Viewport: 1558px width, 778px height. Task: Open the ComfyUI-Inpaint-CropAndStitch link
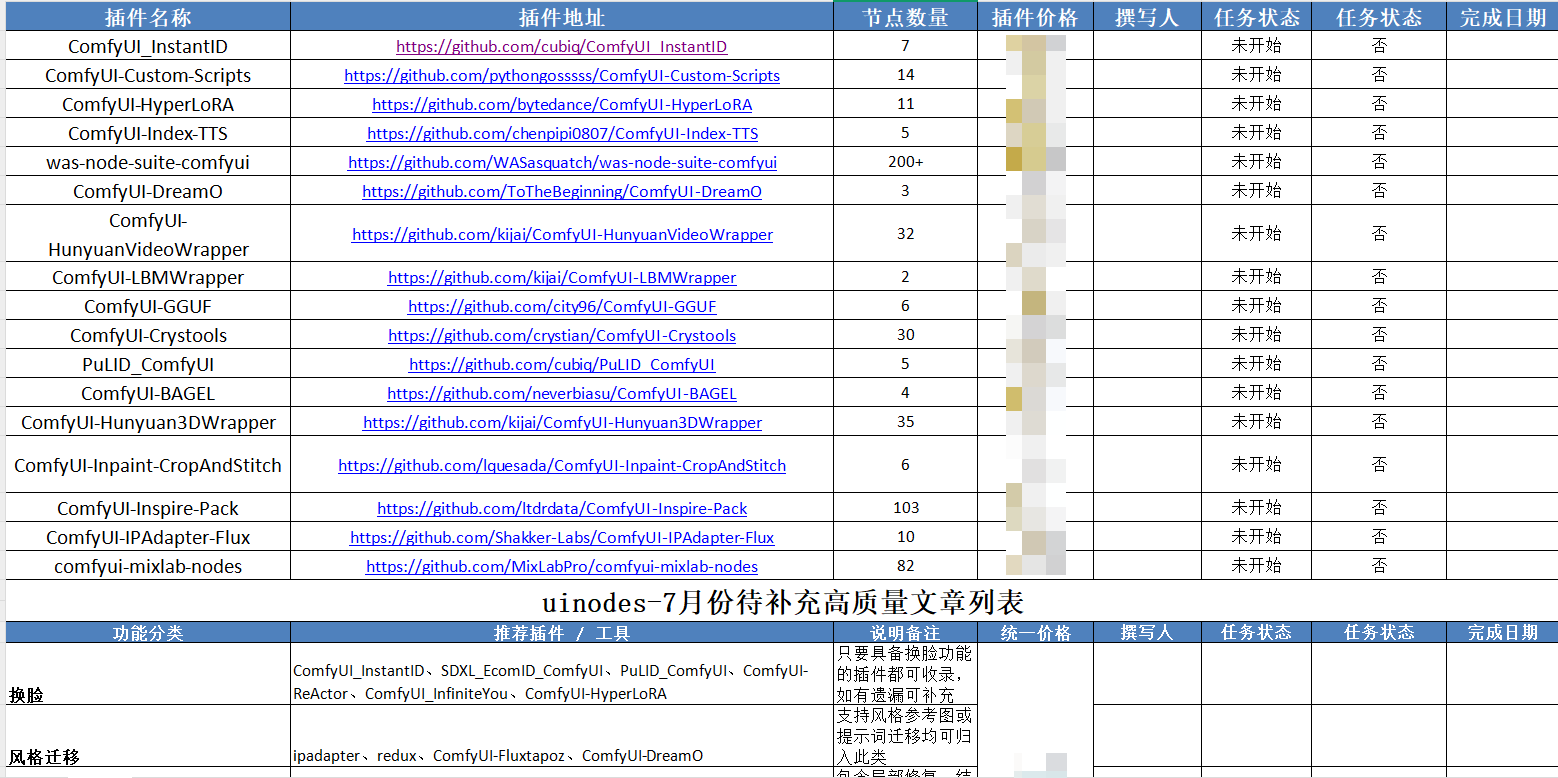(561, 466)
